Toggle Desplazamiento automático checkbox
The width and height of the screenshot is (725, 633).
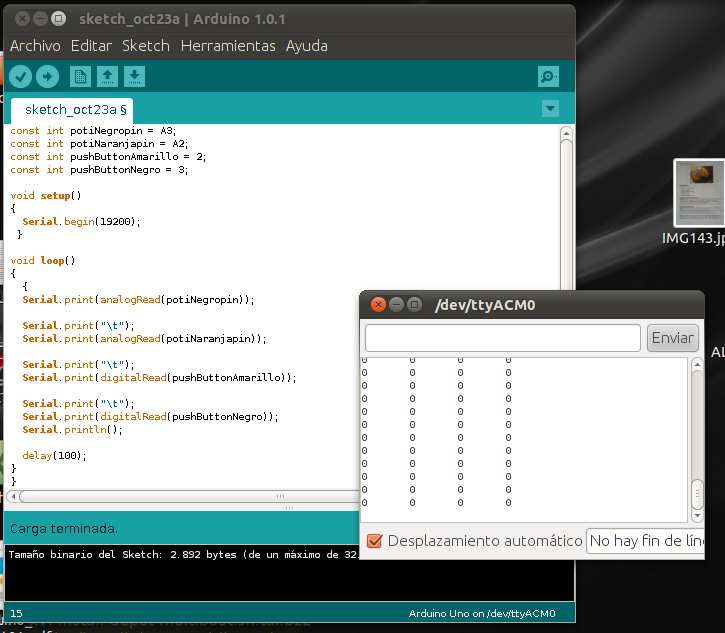pyautogui.click(x=374, y=541)
